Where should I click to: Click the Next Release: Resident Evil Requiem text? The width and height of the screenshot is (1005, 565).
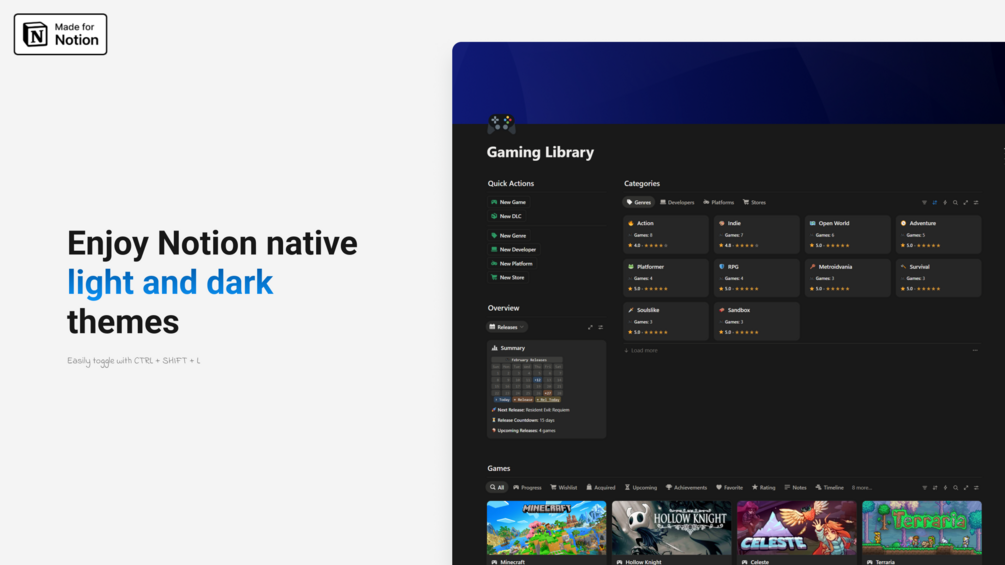tap(531, 410)
